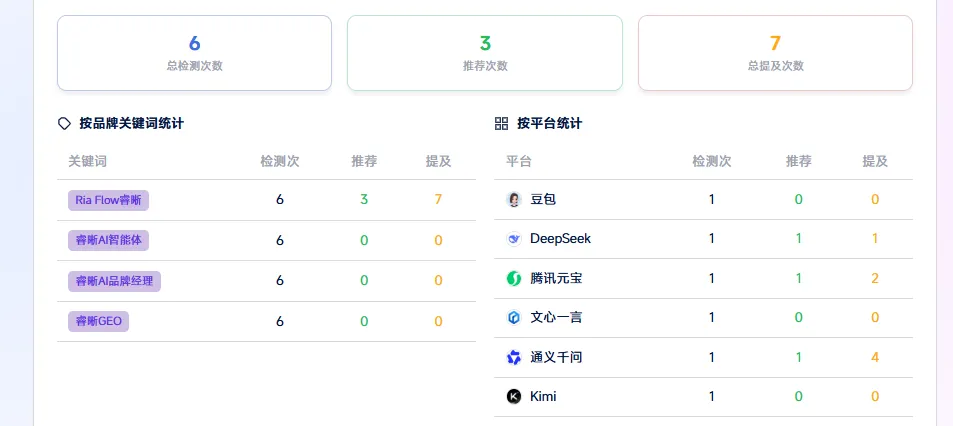Click the 腾讯元宝 platform name
Image resolution: width=953 pixels, height=426 pixels.
coord(556,278)
